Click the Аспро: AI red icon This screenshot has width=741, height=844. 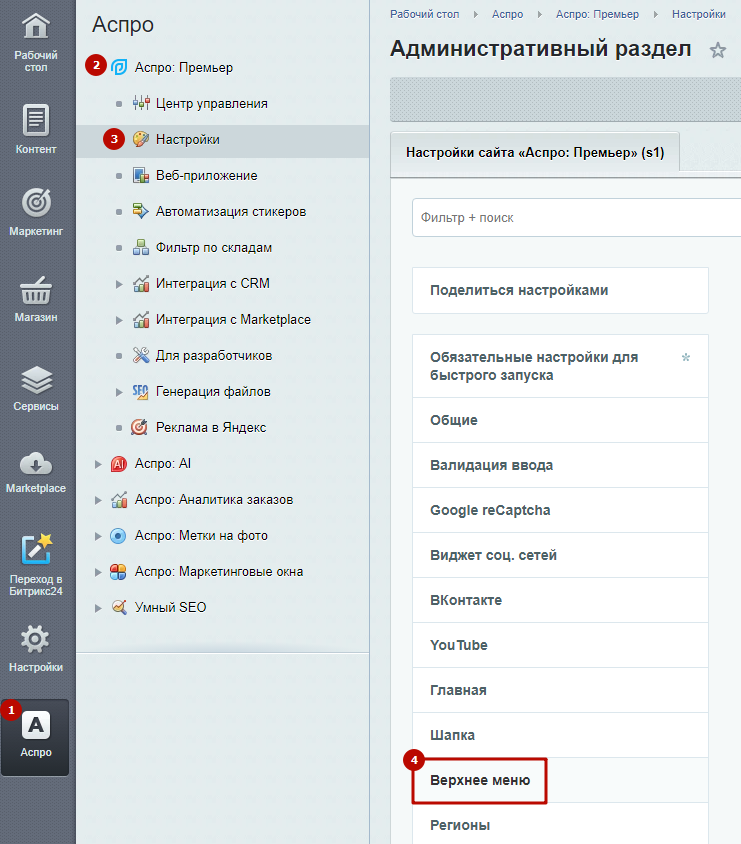click(118, 463)
